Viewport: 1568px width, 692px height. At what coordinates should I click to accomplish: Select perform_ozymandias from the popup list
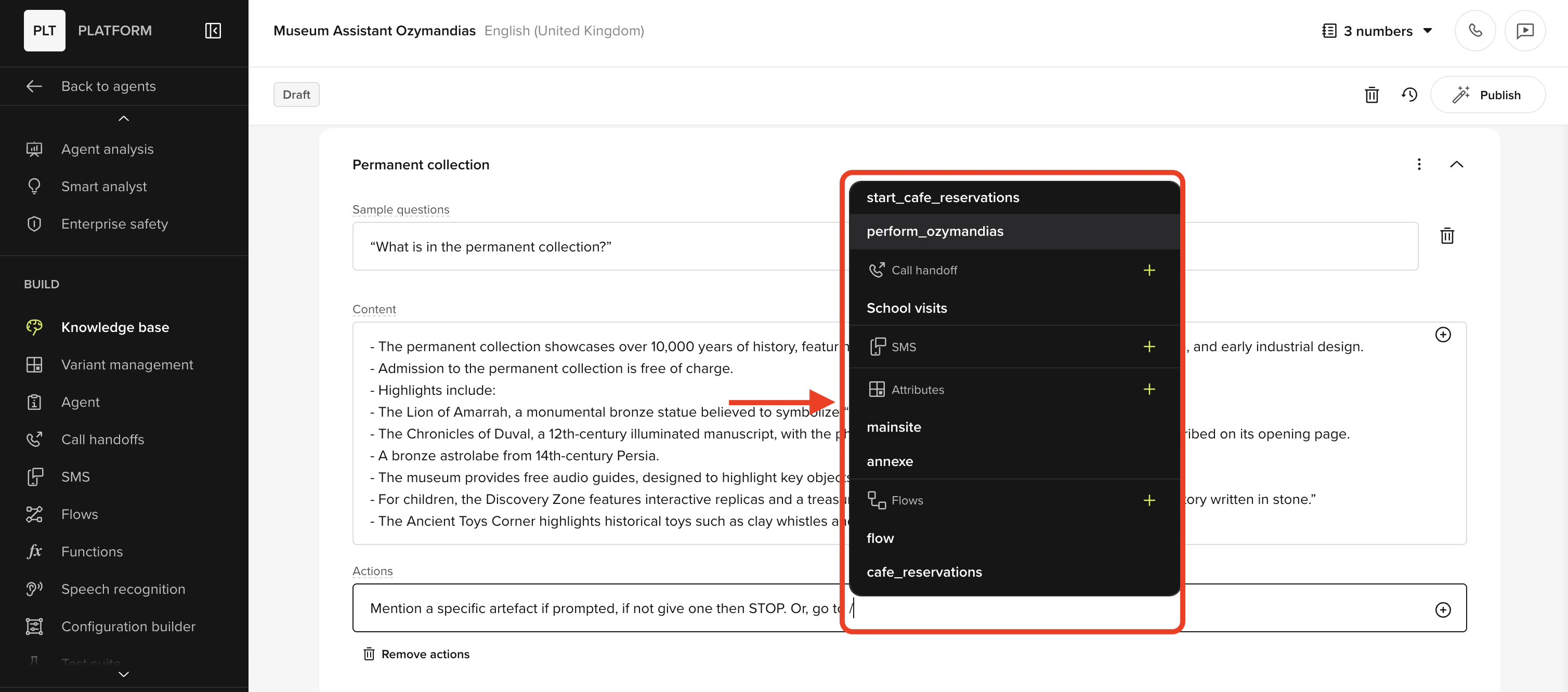click(934, 231)
